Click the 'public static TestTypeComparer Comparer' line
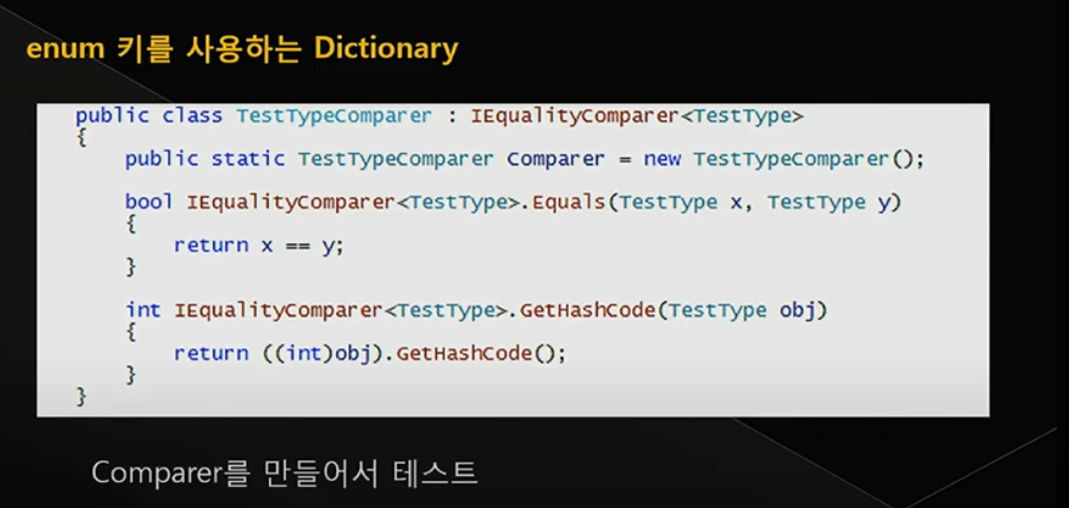 point(524,160)
